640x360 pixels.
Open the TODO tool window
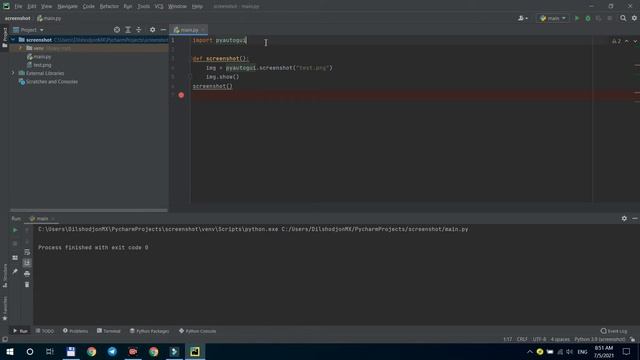[45, 331]
